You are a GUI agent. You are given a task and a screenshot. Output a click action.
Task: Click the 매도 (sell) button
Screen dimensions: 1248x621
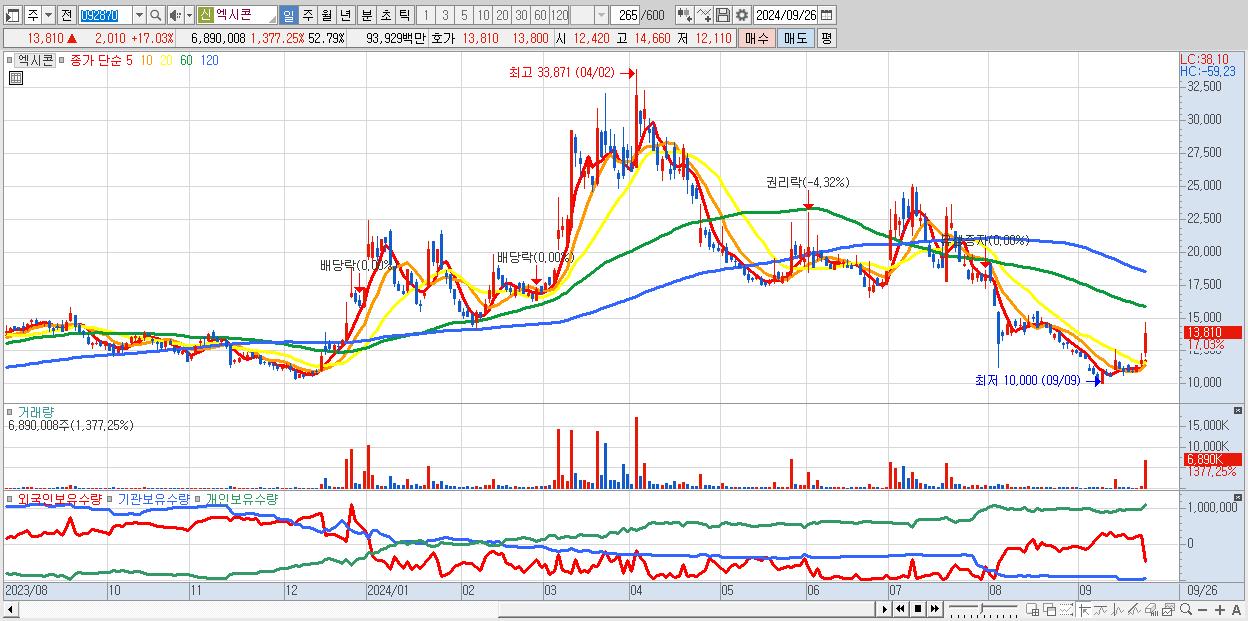[x=796, y=38]
